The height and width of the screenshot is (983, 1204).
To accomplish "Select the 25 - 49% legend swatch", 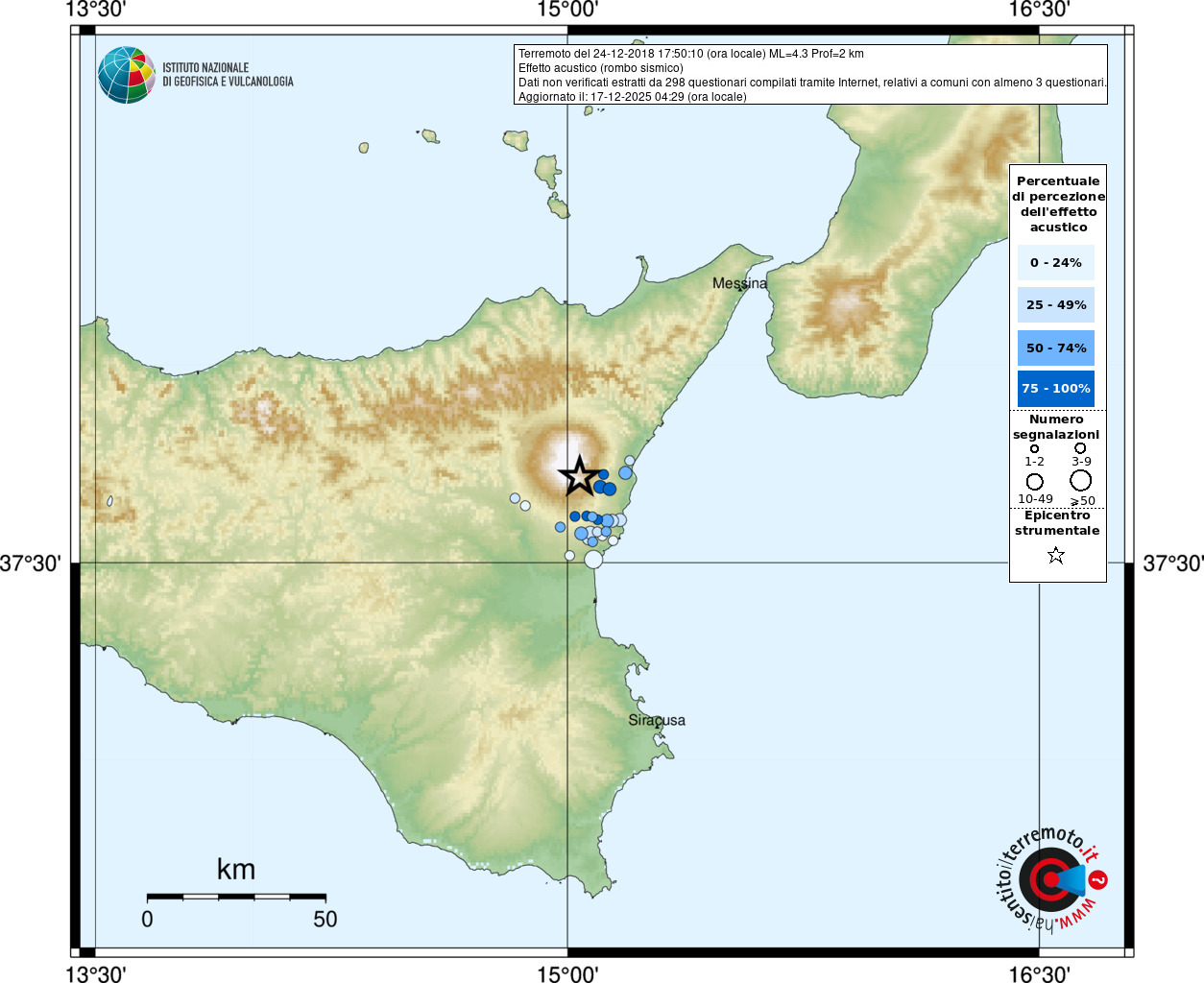I will click(1056, 304).
